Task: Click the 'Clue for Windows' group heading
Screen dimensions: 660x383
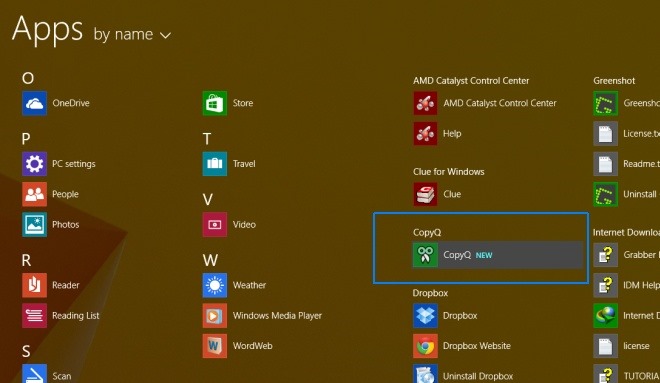Action: (x=448, y=172)
